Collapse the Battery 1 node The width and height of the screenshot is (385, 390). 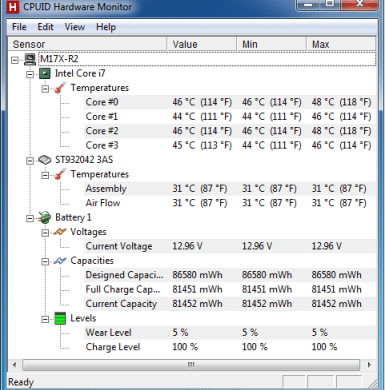coord(30,218)
